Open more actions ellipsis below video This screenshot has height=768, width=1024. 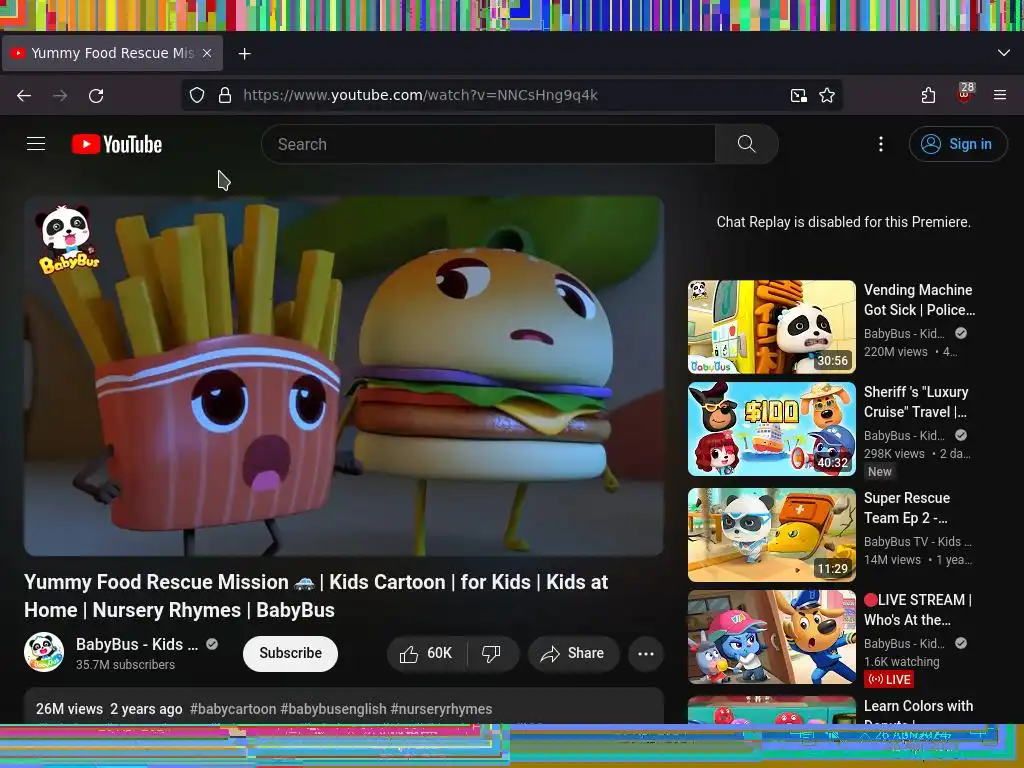(645, 654)
